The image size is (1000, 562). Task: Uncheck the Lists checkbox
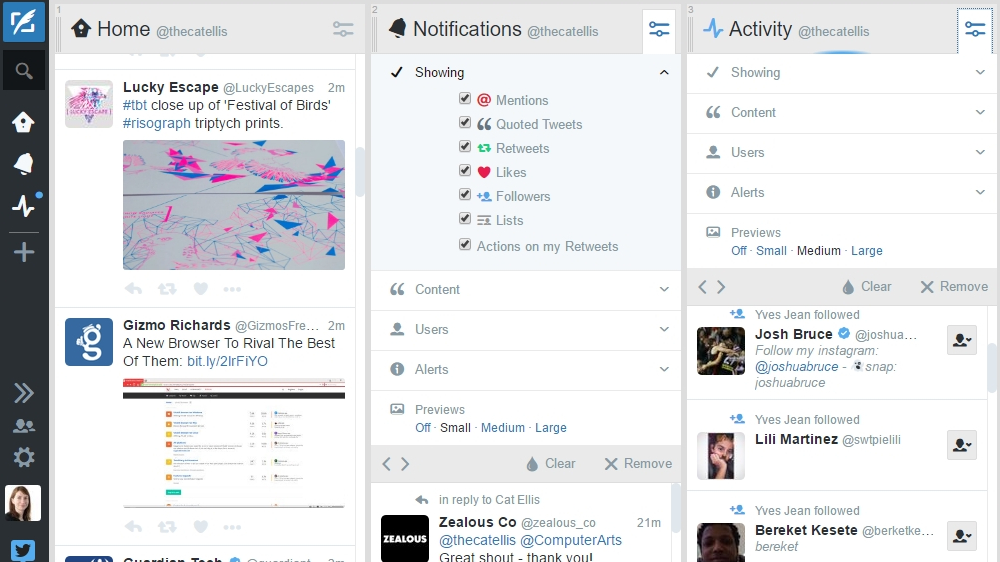(465, 218)
